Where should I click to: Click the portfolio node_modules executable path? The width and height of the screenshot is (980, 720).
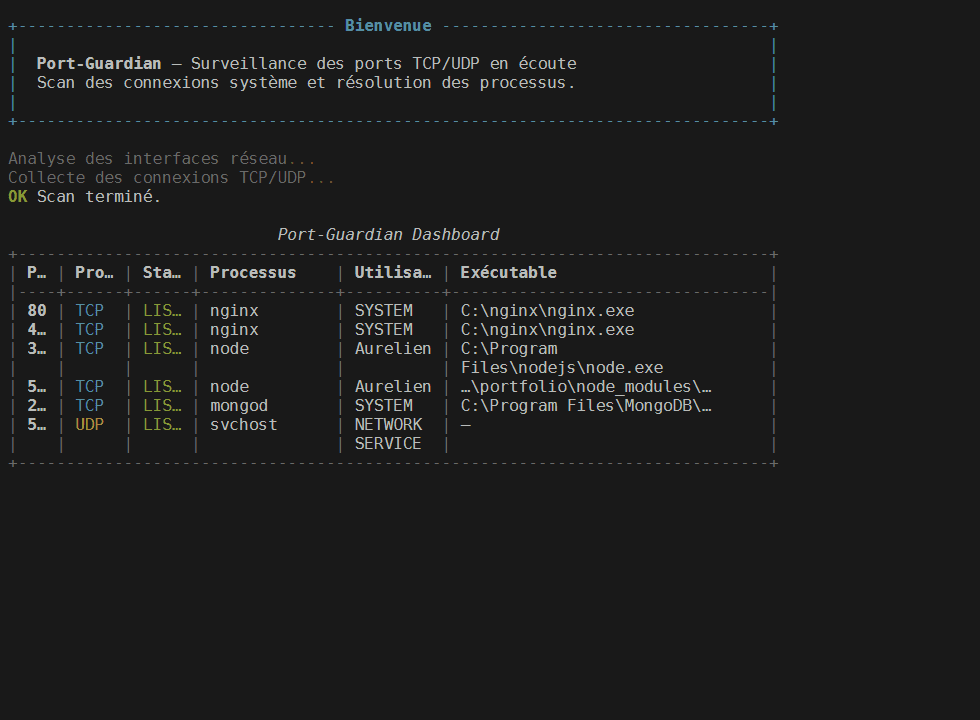tap(586, 387)
